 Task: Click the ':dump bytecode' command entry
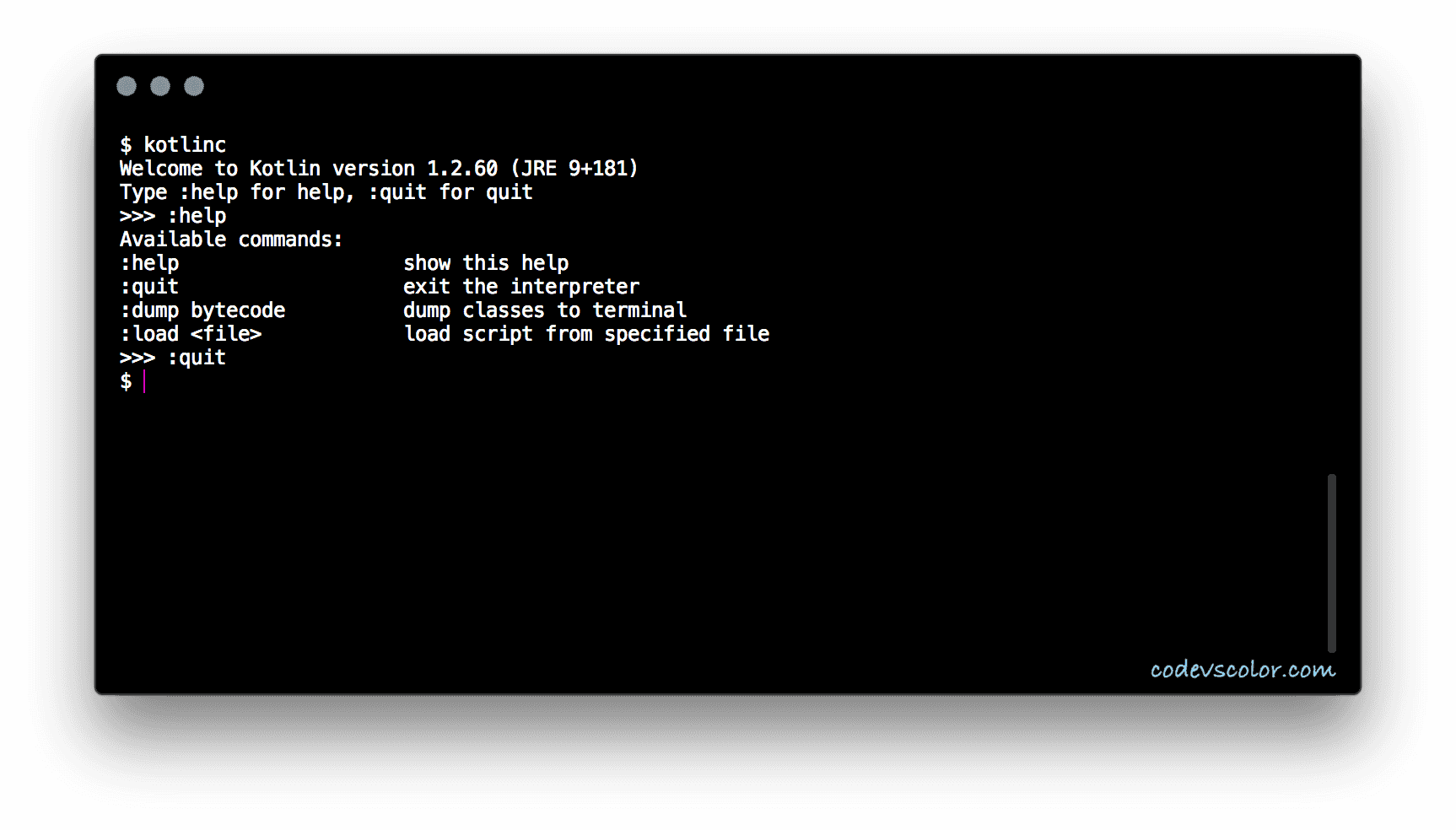pos(202,310)
